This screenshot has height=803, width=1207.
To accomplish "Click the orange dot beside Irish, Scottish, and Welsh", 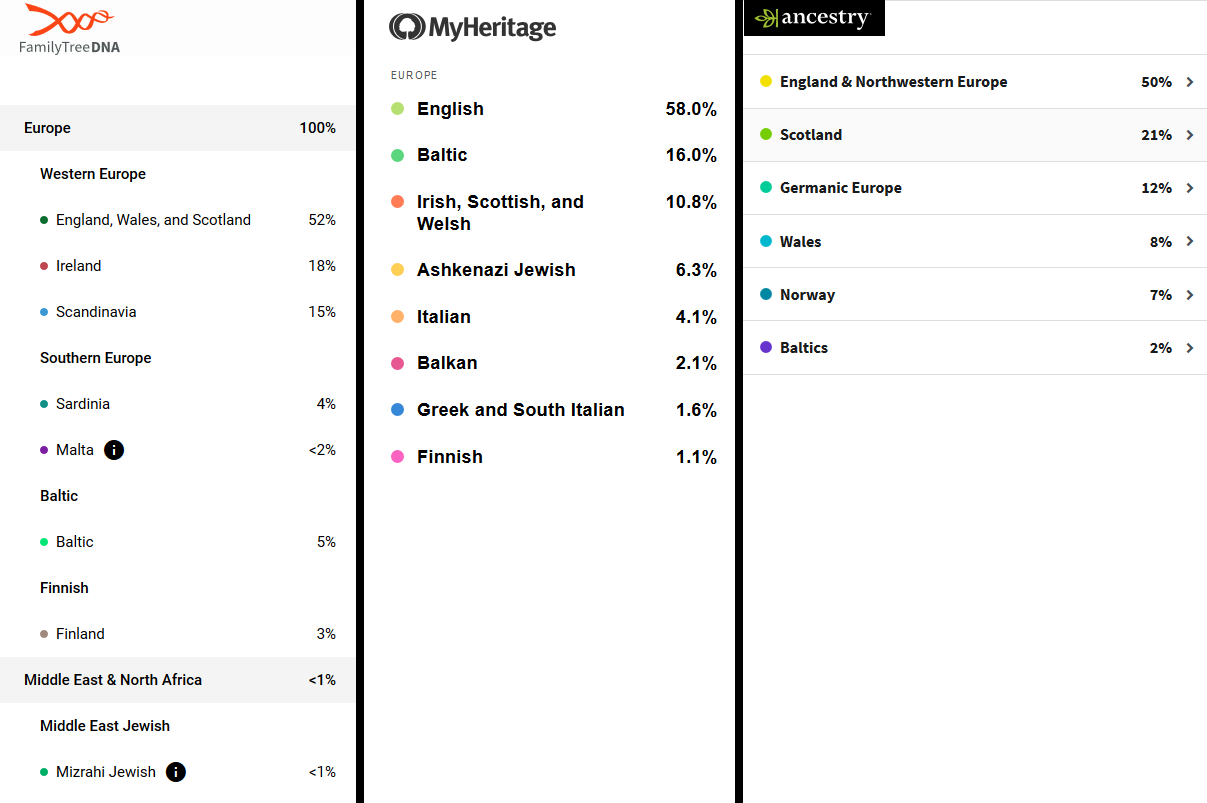I will coord(398,202).
